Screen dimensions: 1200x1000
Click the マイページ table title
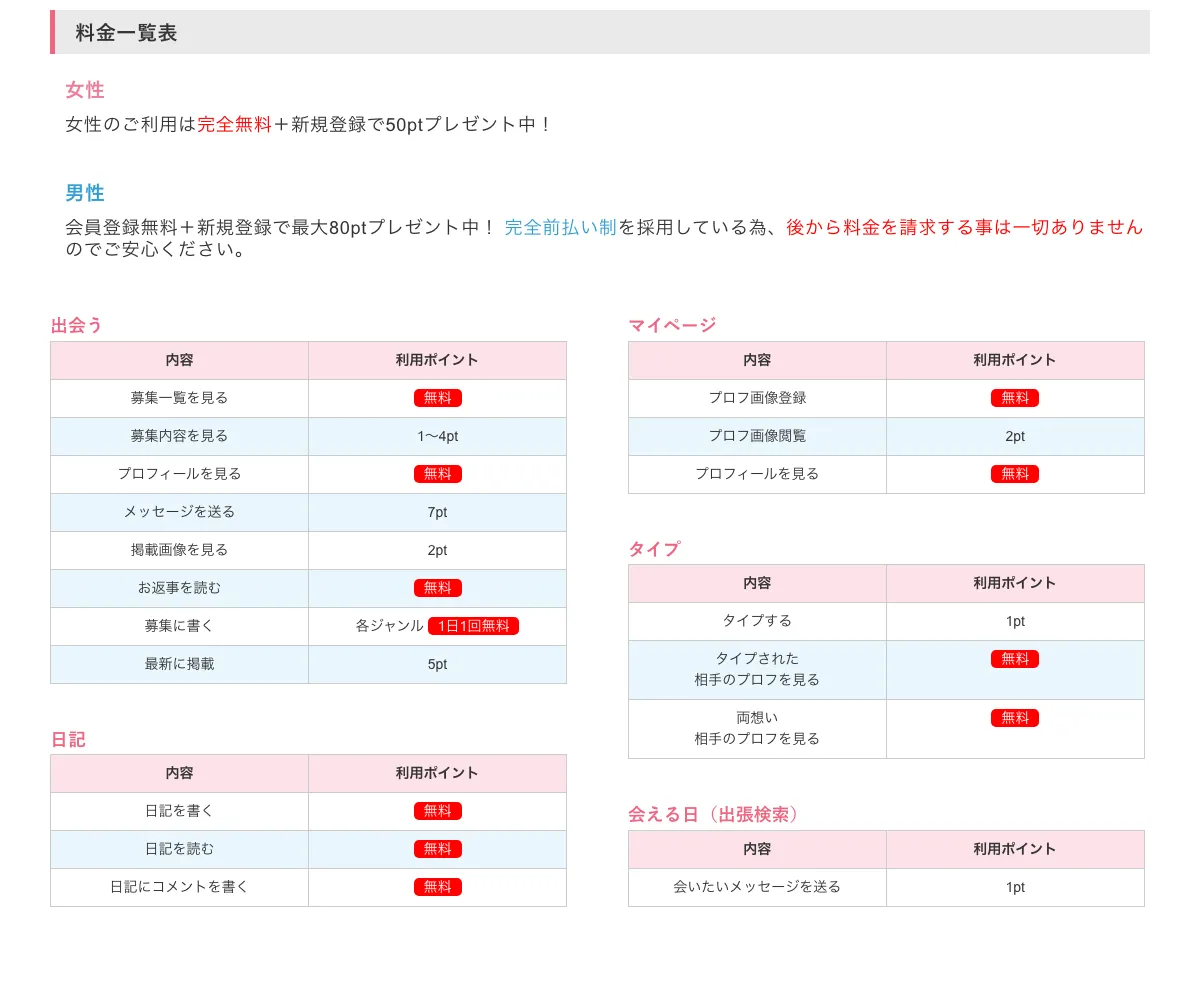pos(672,325)
